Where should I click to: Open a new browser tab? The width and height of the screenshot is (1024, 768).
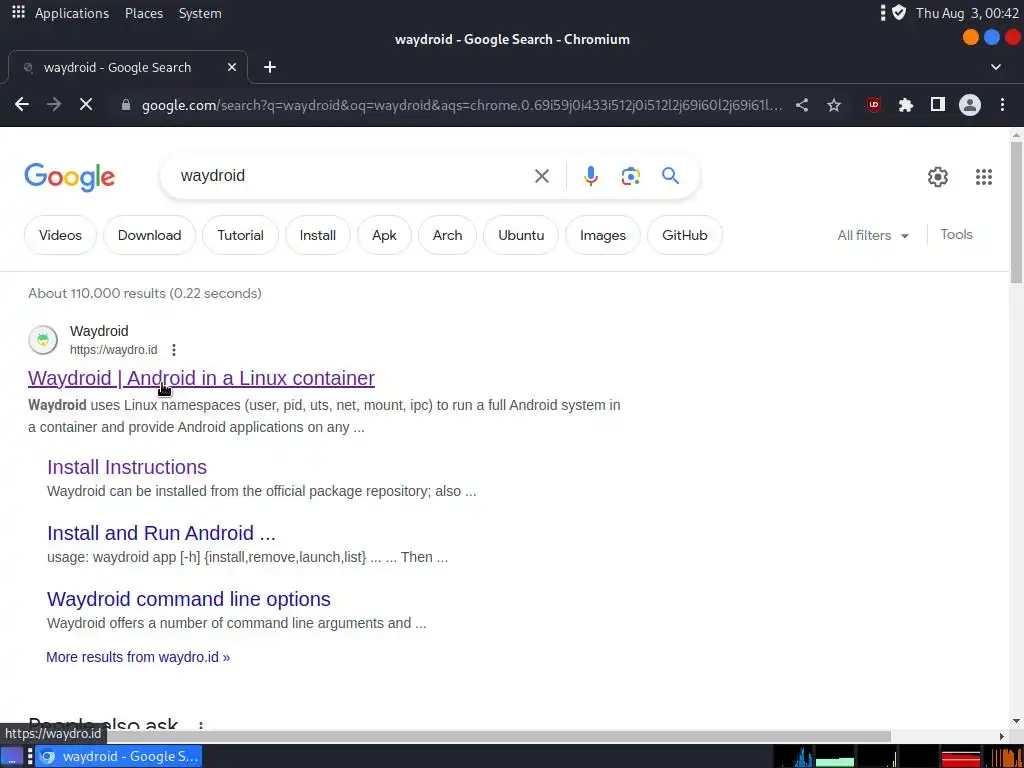270,67
